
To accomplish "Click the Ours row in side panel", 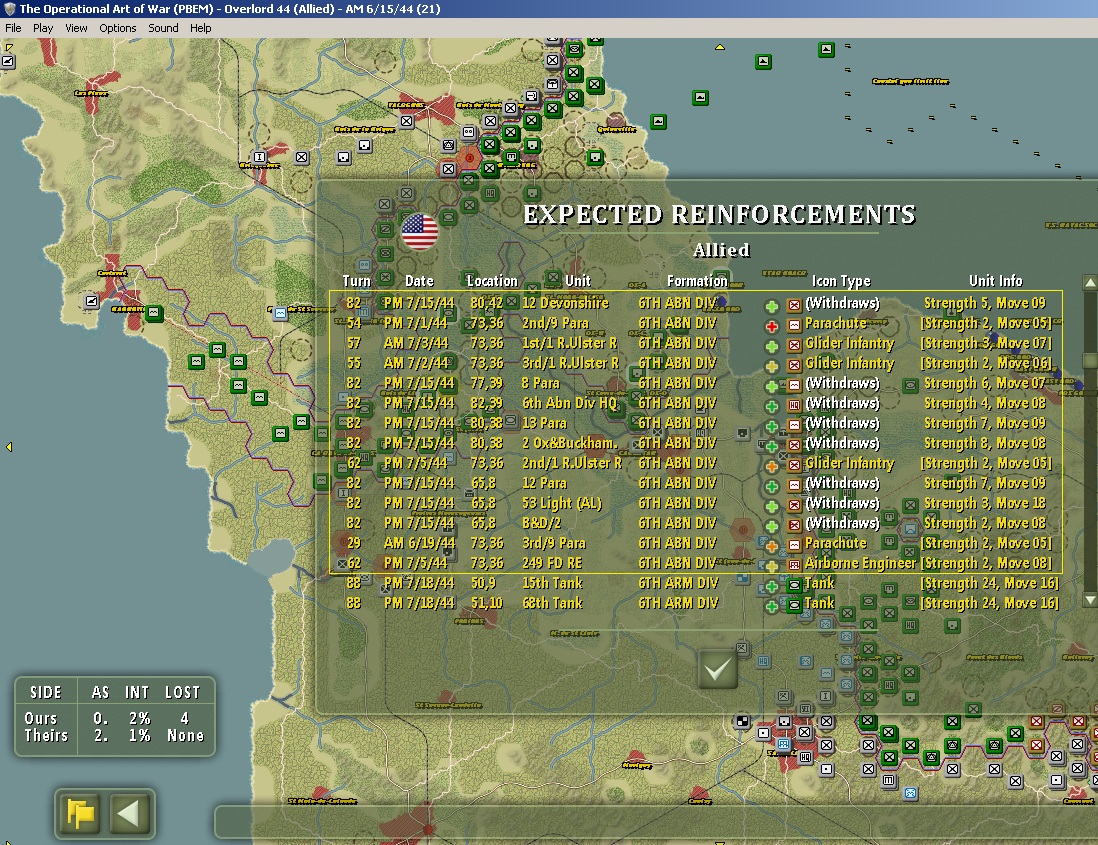I will coord(114,718).
